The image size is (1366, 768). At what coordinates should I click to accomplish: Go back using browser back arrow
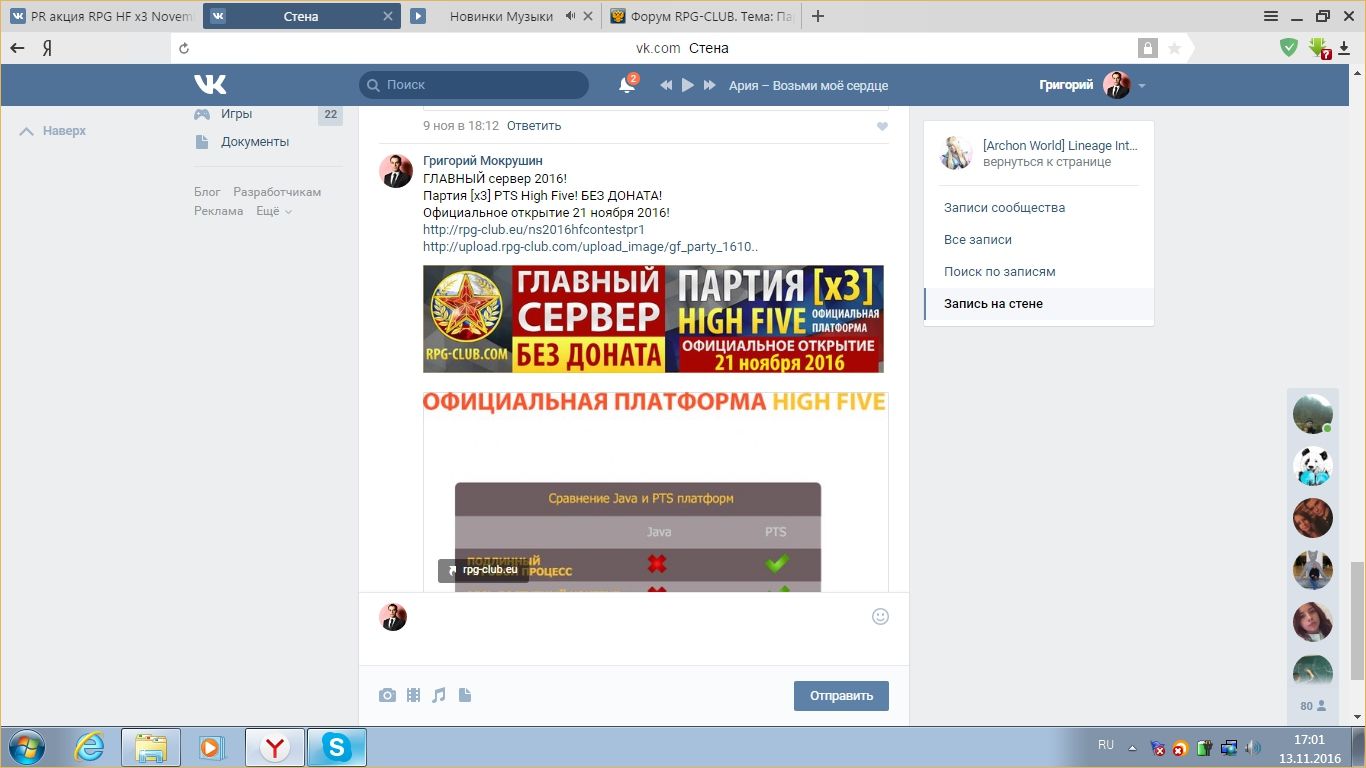click(17, 48)
